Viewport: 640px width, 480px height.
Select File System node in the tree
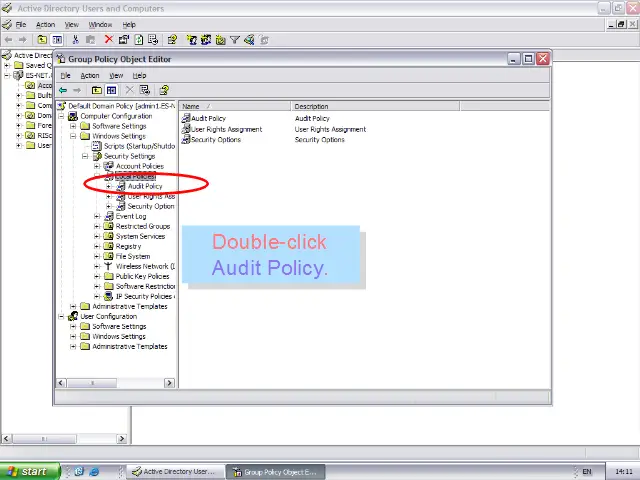133,256
